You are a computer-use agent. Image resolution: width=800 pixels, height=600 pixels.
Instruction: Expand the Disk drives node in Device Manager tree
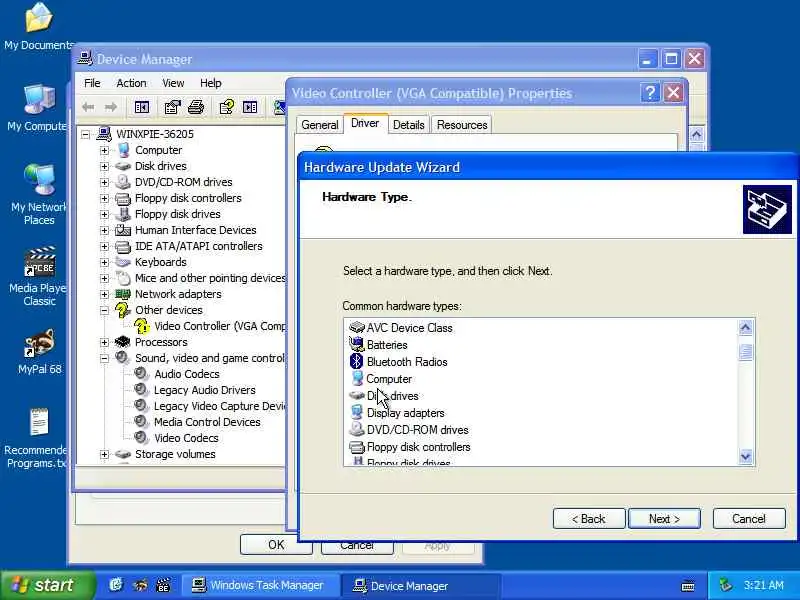104,166
